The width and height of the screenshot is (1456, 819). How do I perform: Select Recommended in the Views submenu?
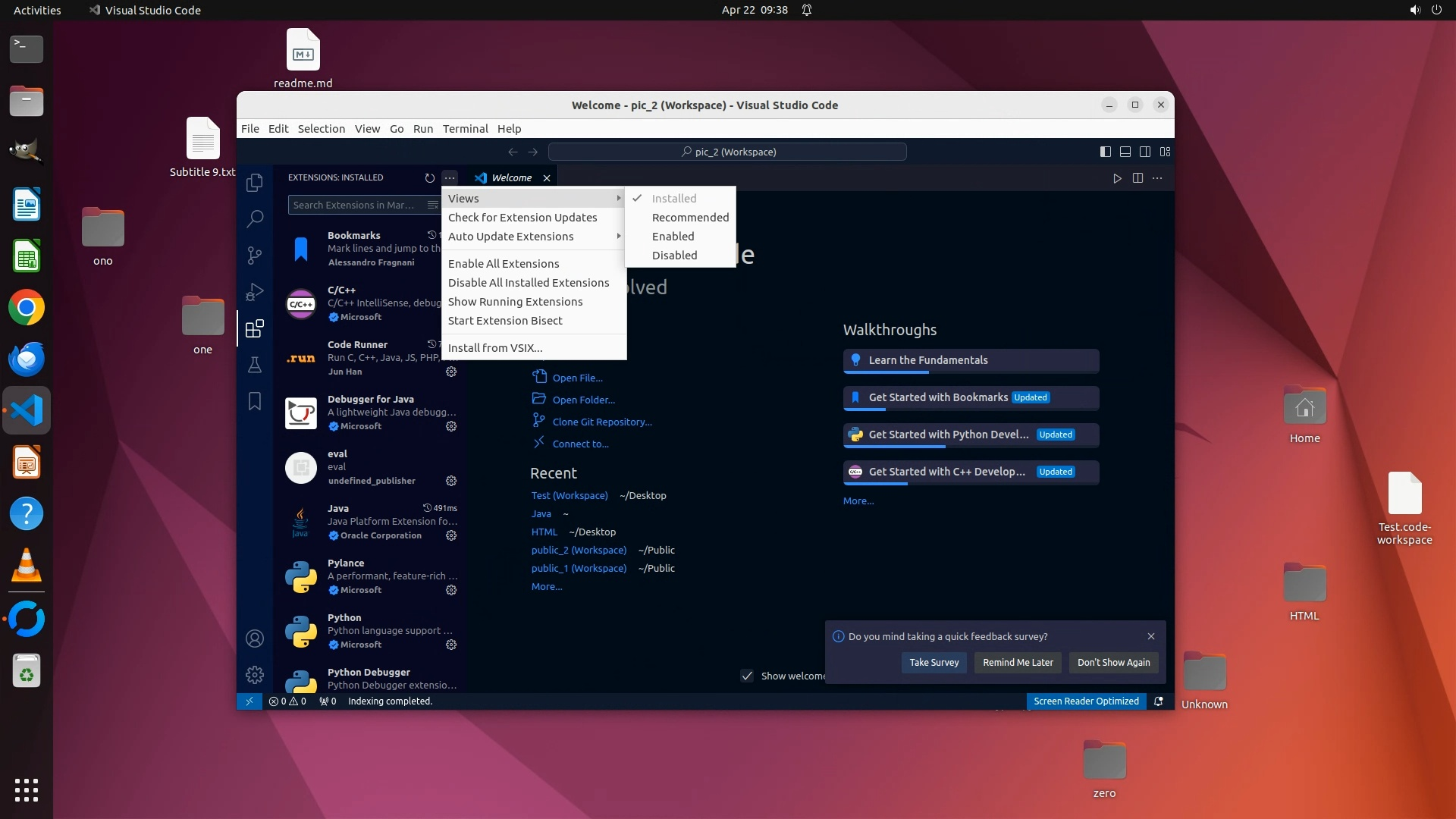click(x=689, y=218)
